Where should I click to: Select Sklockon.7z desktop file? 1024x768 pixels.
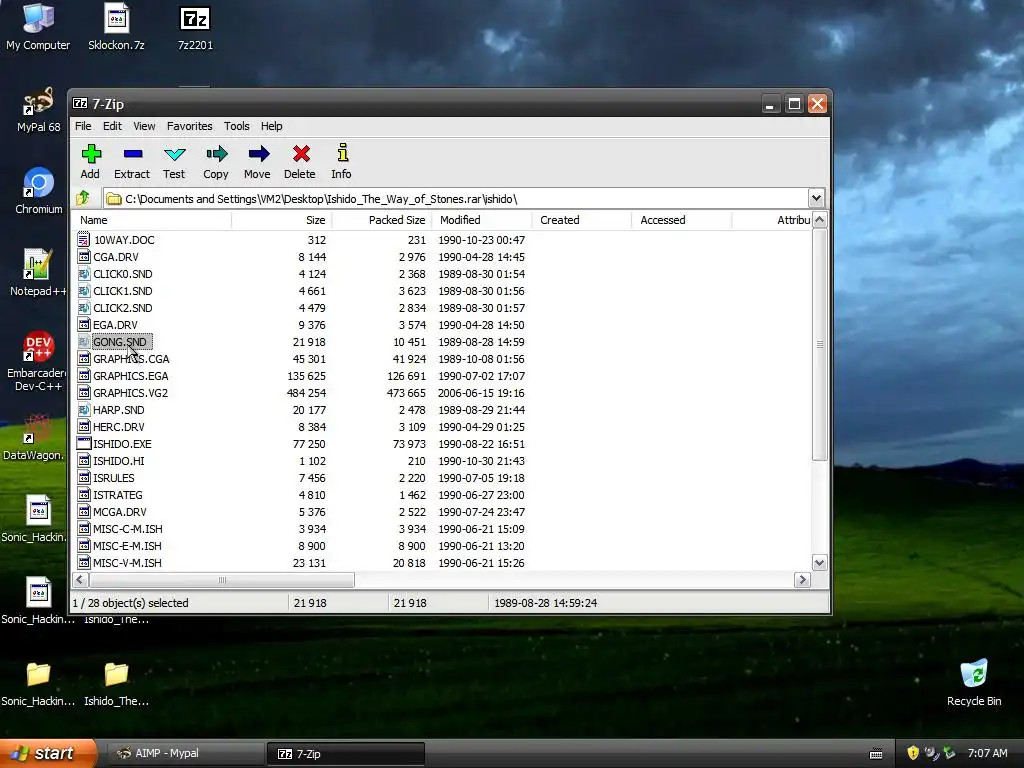coord(116,26)
